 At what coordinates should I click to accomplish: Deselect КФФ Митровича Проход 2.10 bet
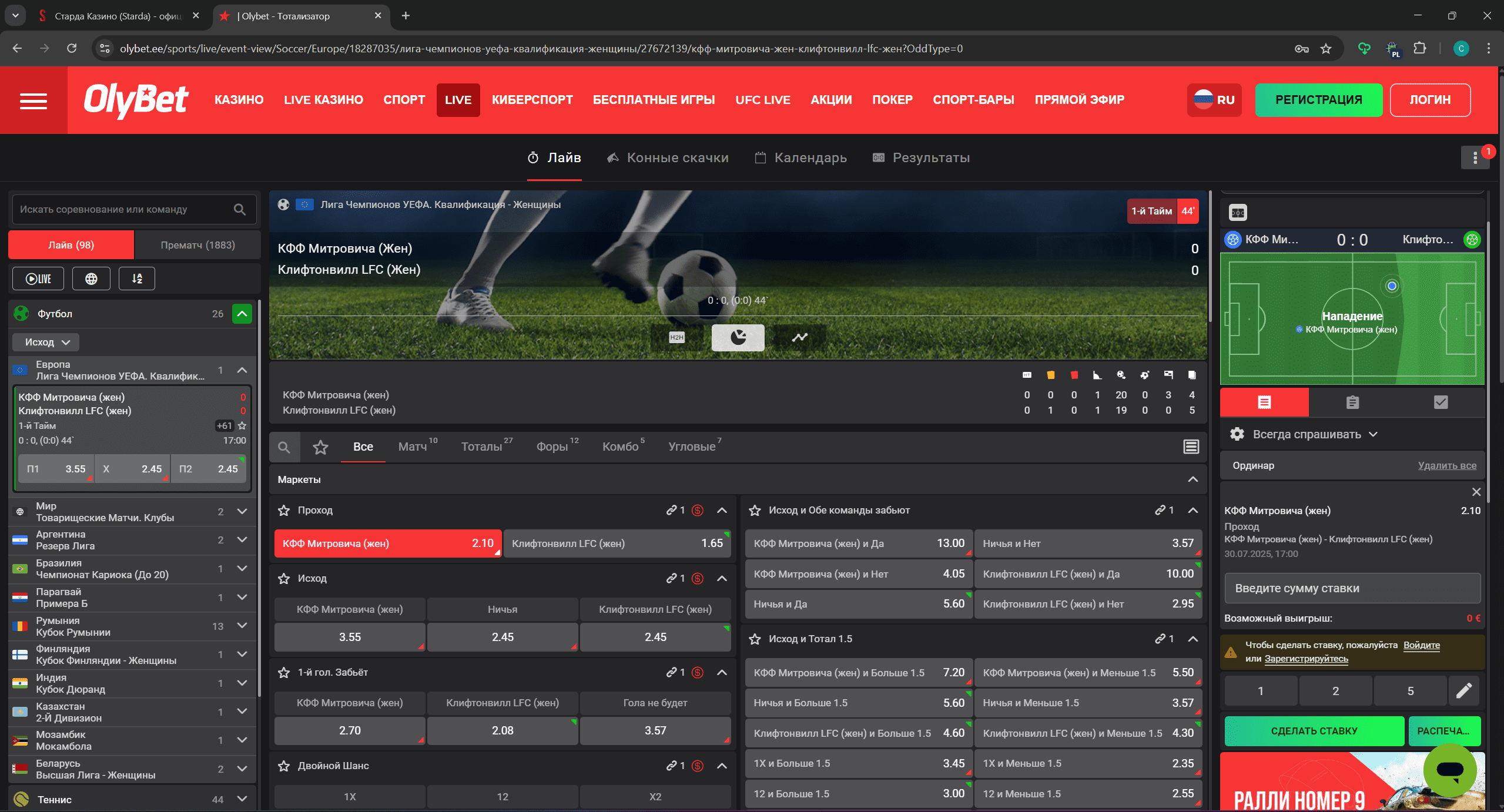click(x=388, y=543)
